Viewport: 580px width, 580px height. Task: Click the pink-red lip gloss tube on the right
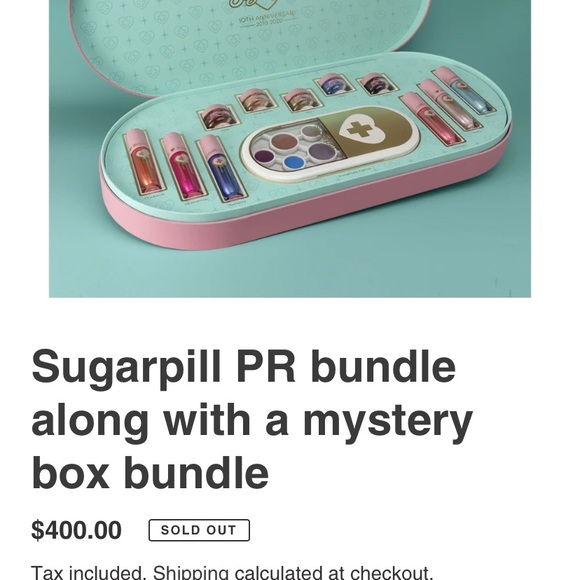coord(431,118)
